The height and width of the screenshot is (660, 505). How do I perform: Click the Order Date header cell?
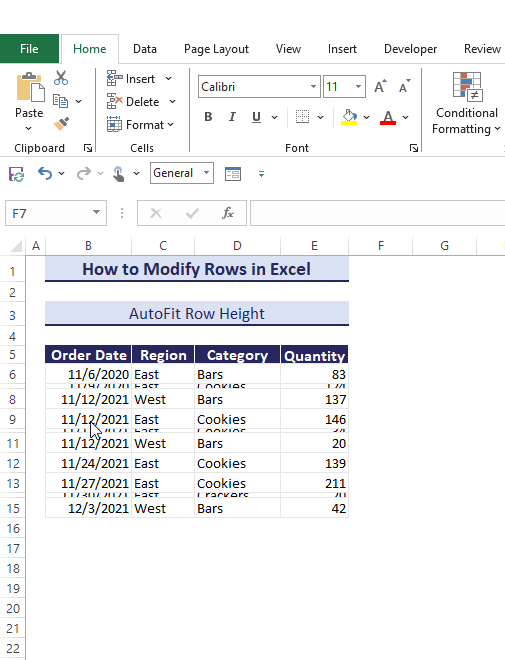click(x=88, y=355)
